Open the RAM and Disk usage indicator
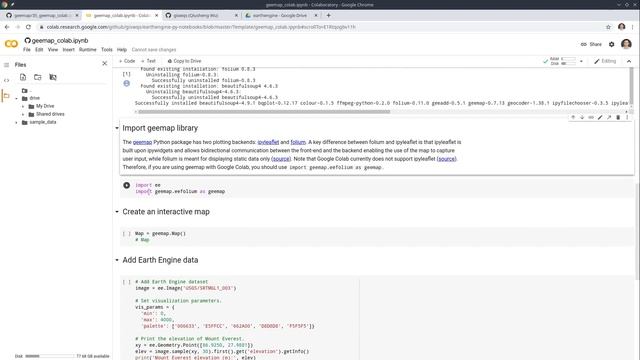Viewport: 640px width, 360px height. 559,61
